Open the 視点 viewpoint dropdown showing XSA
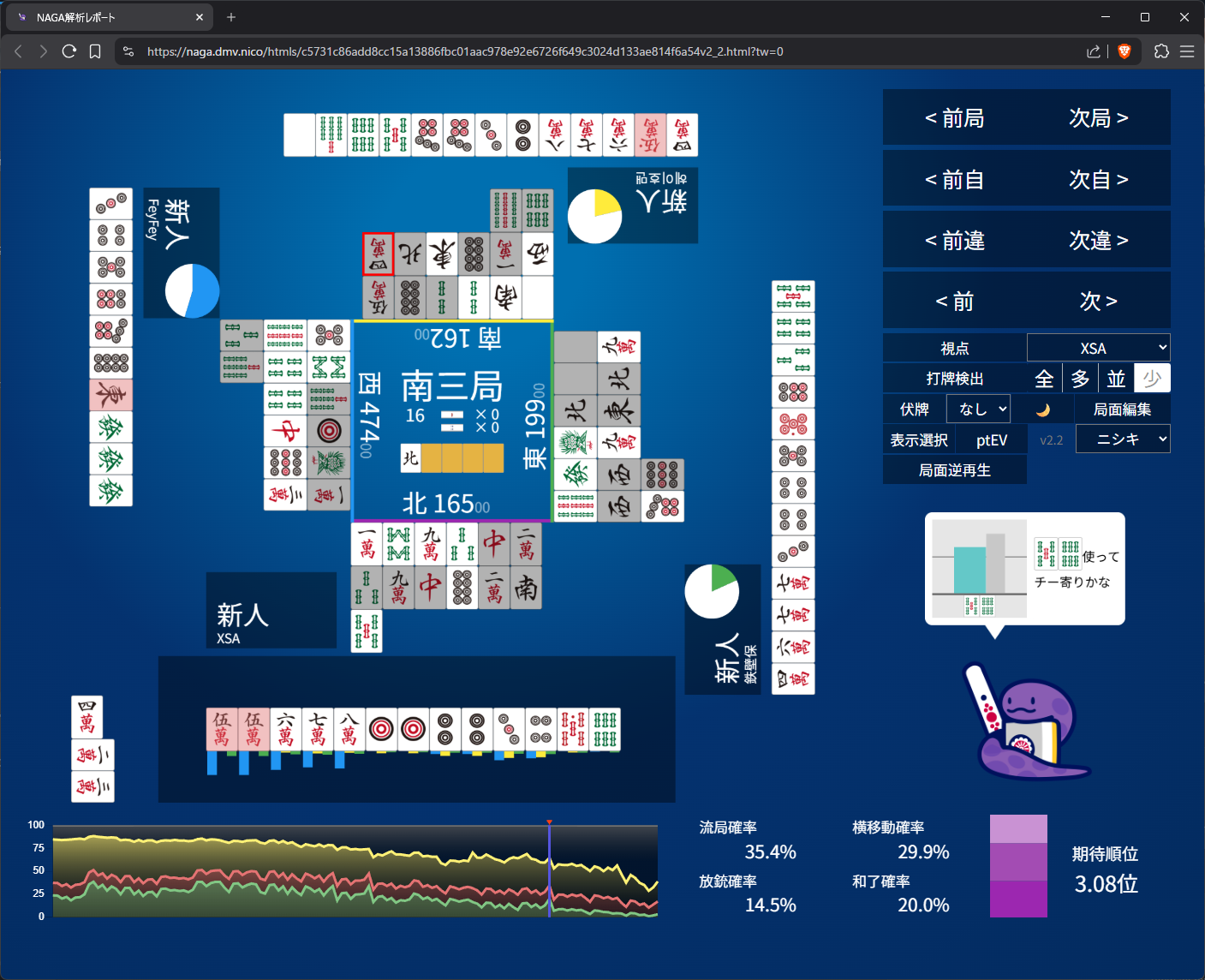Image resolution: width=1205 pixels, height=980 pixels. pos(1098,348)
